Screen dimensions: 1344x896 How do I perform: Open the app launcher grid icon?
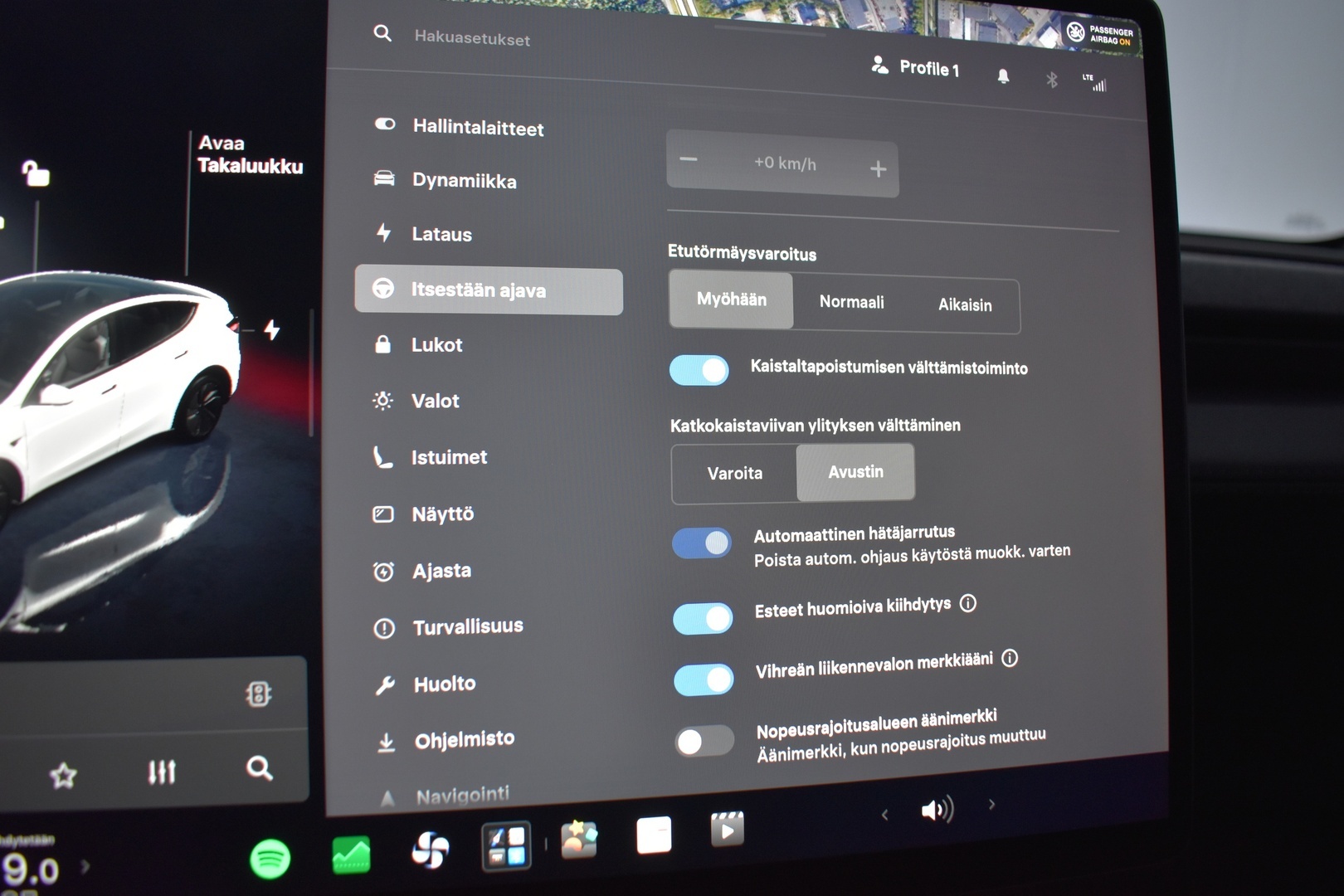coord(506,845)
